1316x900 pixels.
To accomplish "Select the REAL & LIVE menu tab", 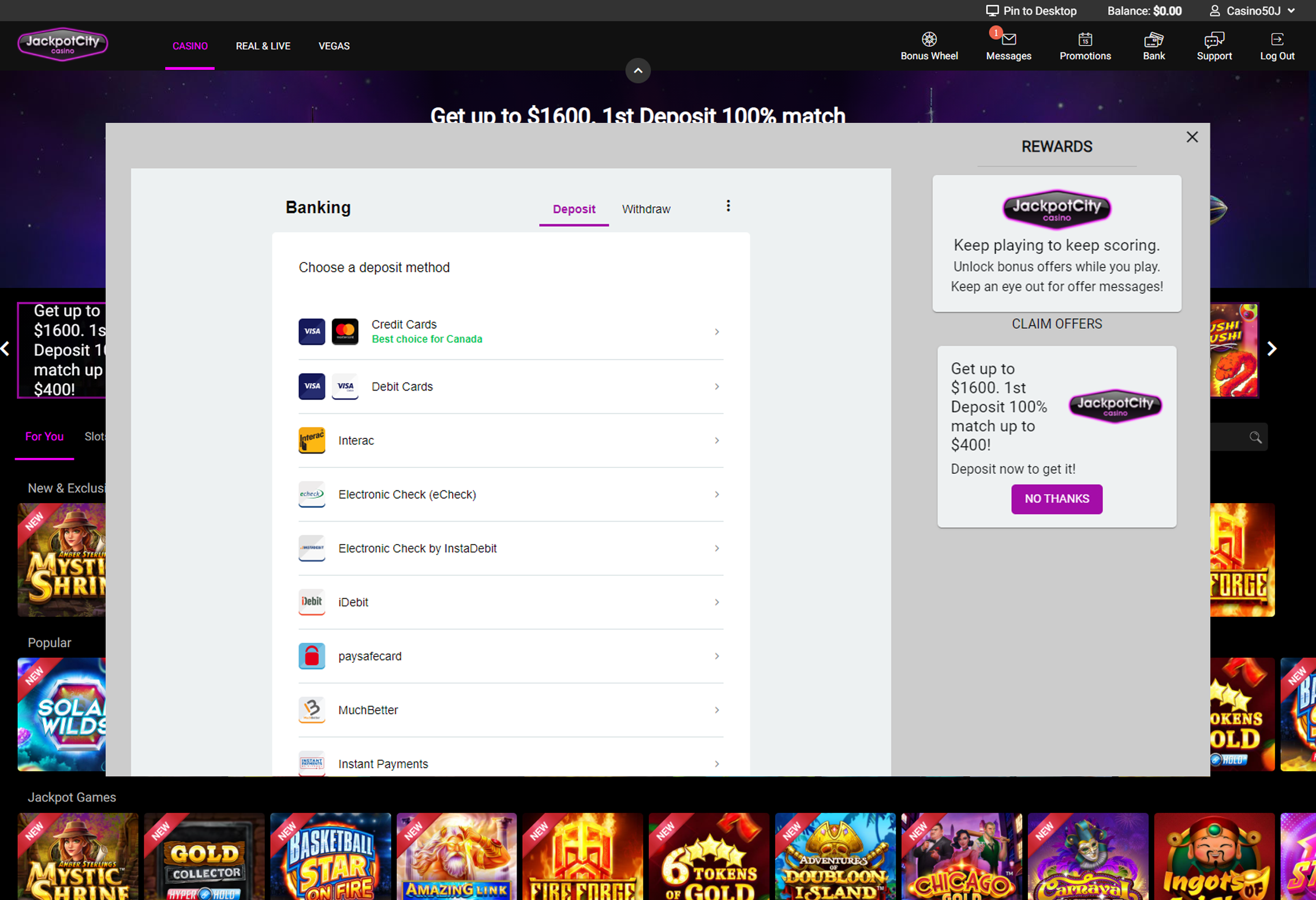I will [263, 46].
